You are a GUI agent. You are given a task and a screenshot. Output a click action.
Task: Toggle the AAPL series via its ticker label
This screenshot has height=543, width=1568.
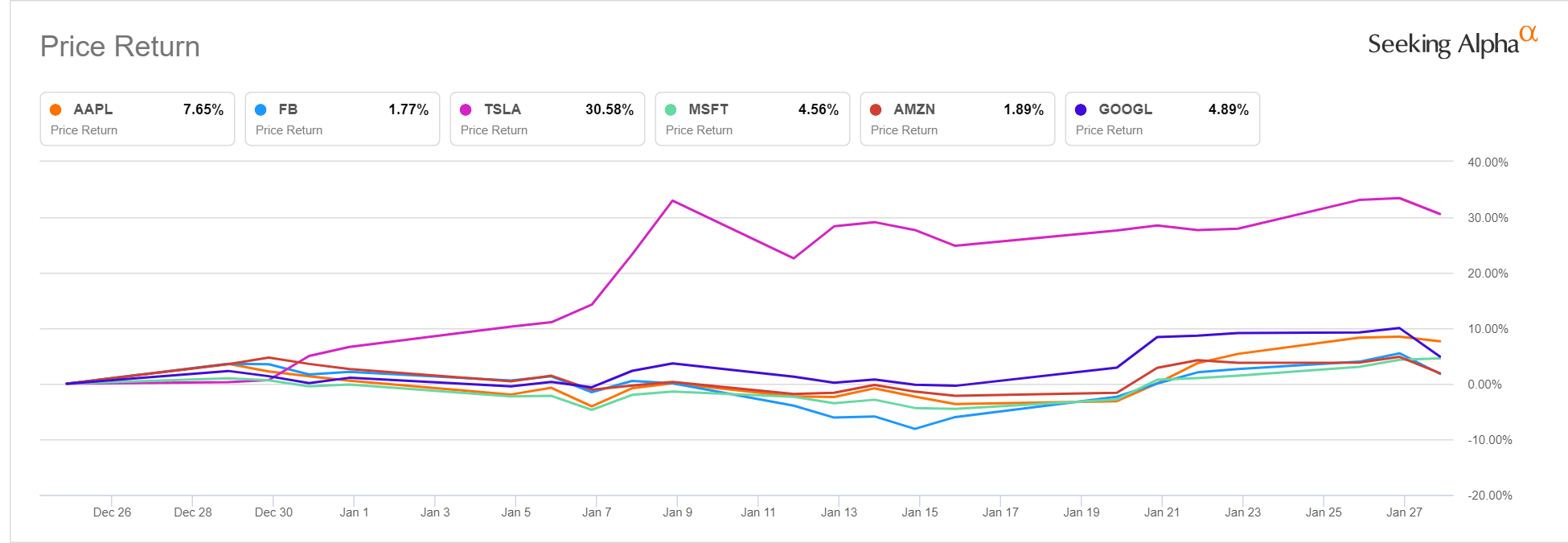[x=93, y=109]
